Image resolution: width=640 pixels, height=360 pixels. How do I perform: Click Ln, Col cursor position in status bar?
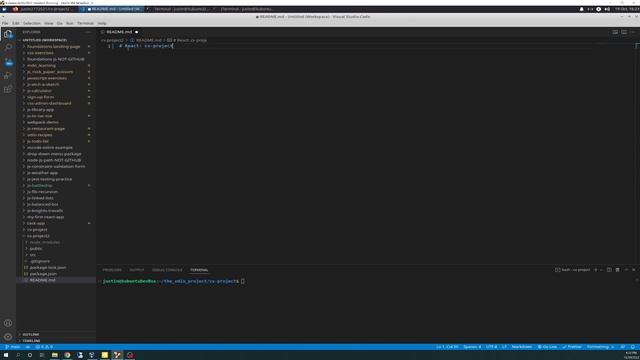pyautogui.click(x=447, y=347)
